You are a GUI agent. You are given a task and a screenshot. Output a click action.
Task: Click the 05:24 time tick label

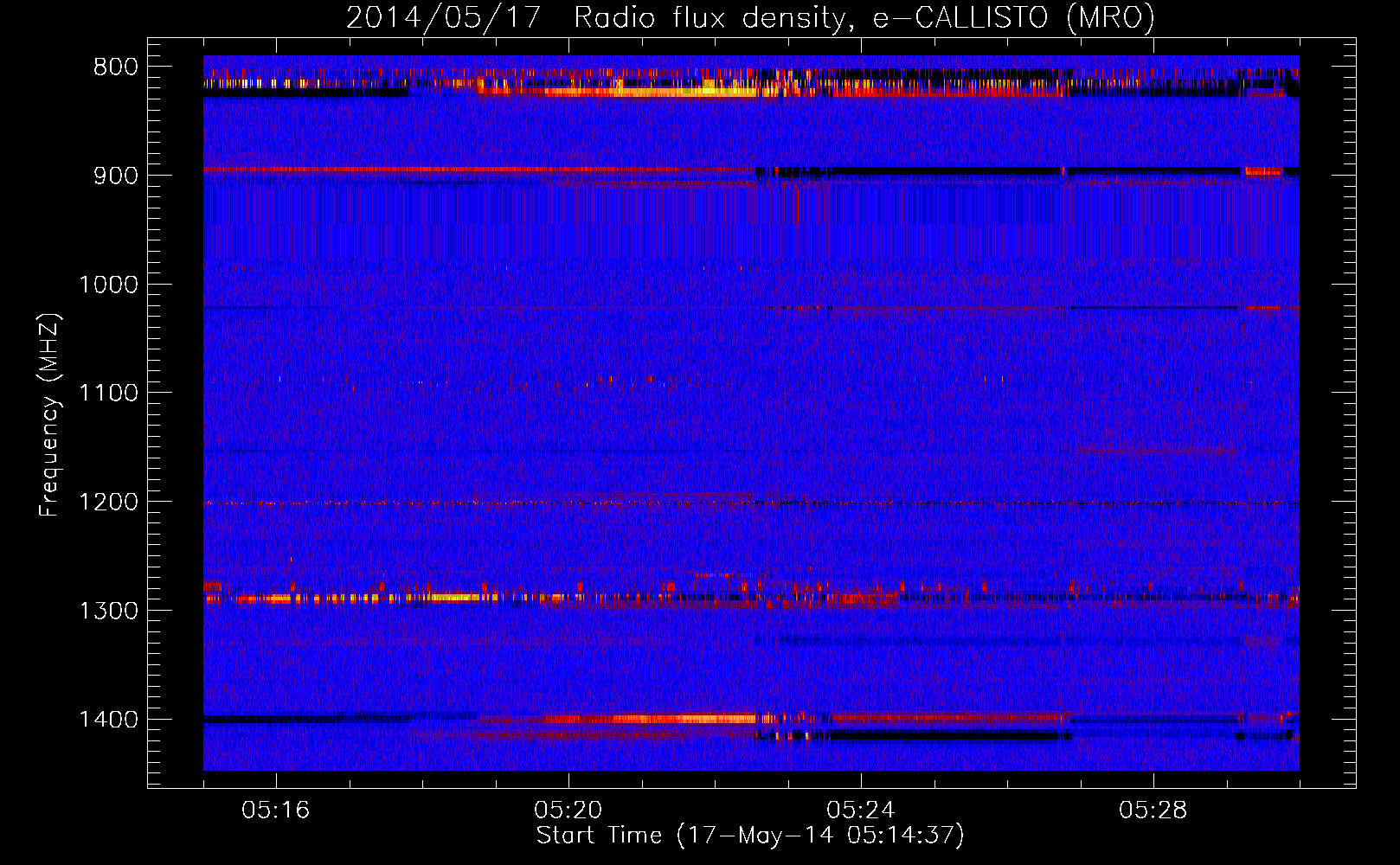point(861,811)
